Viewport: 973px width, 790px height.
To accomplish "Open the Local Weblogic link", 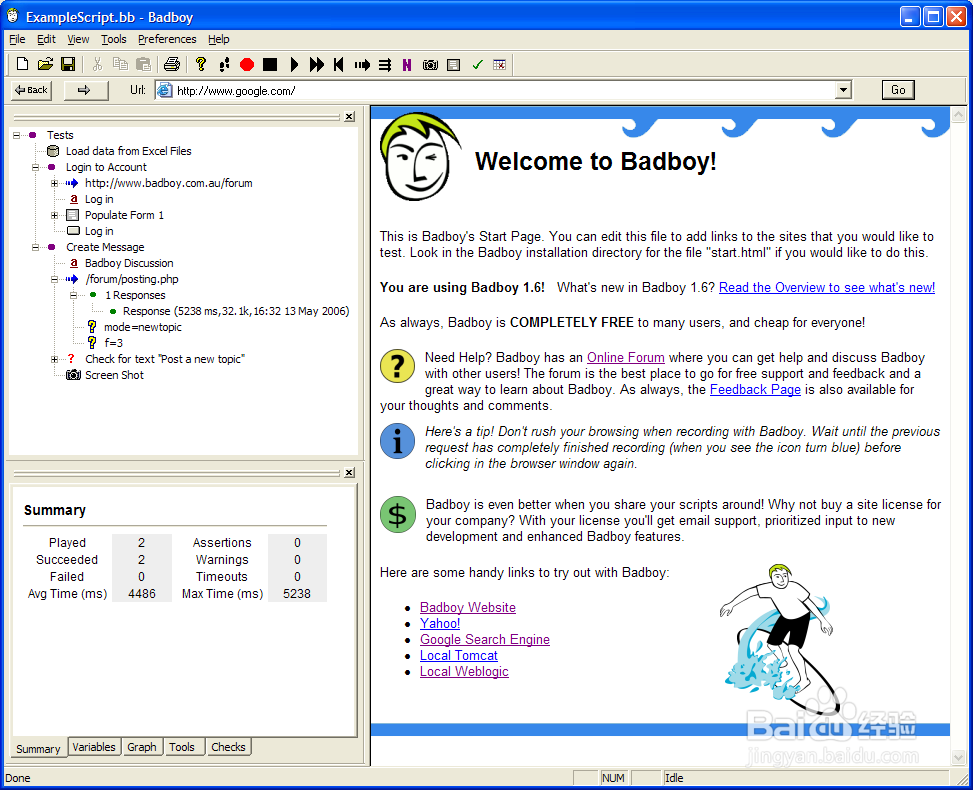I will (x=464, y=672).
